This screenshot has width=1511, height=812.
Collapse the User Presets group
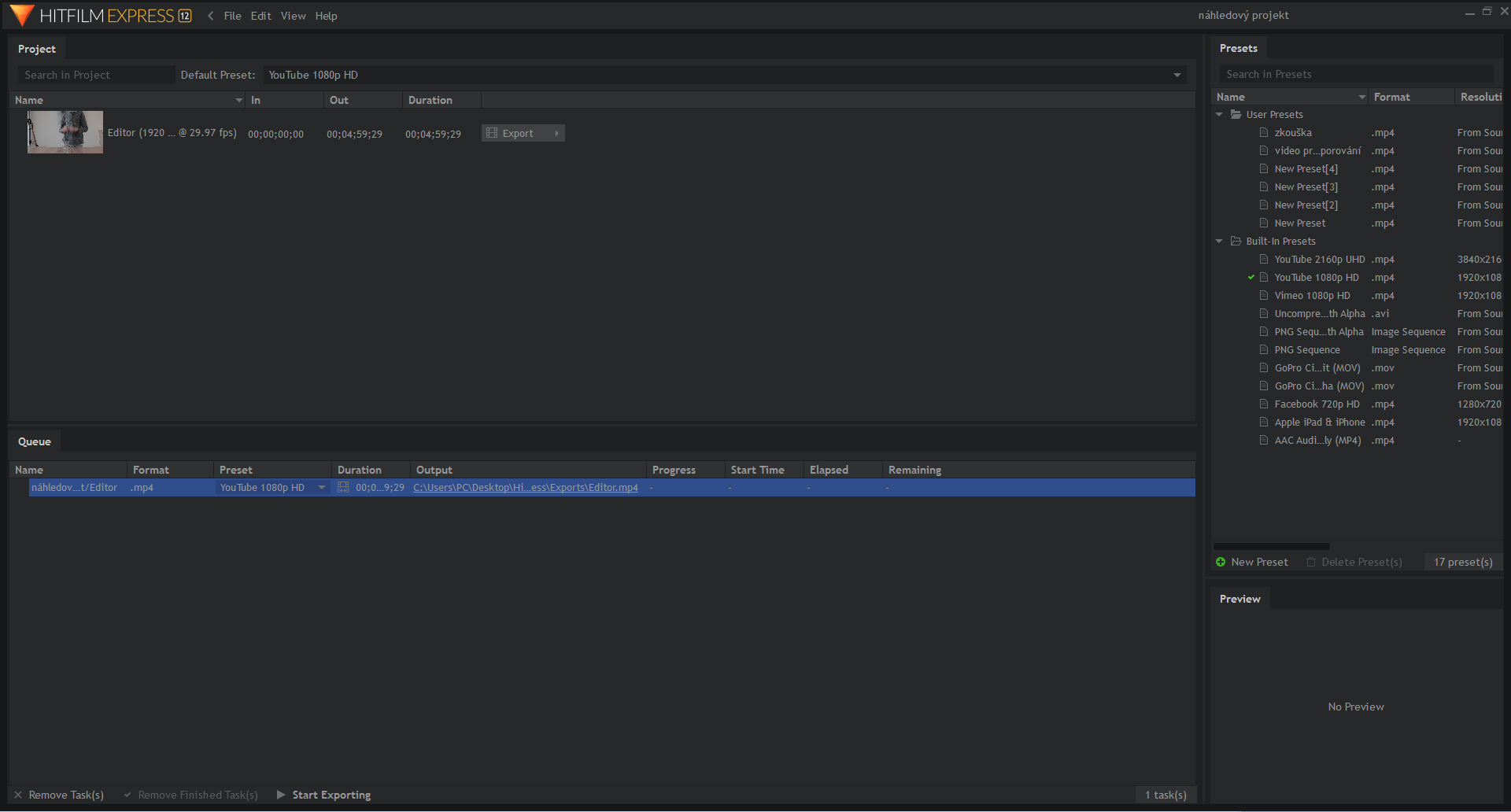point(1220,115)
